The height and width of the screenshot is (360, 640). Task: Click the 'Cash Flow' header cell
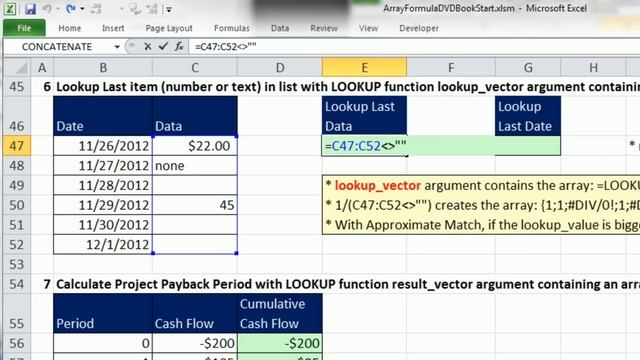coord(195,313)
